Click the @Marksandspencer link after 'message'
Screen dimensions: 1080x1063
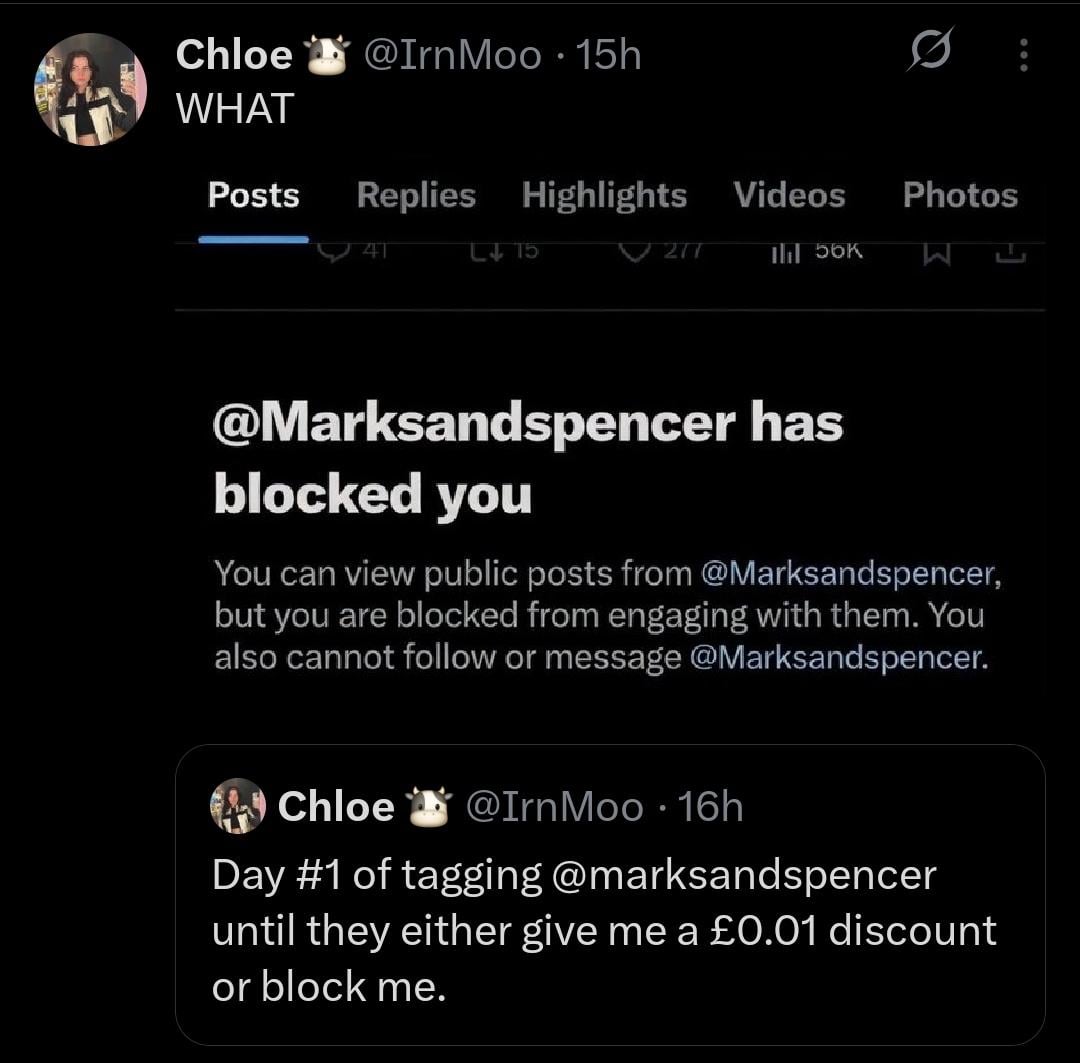pos(836,658)
